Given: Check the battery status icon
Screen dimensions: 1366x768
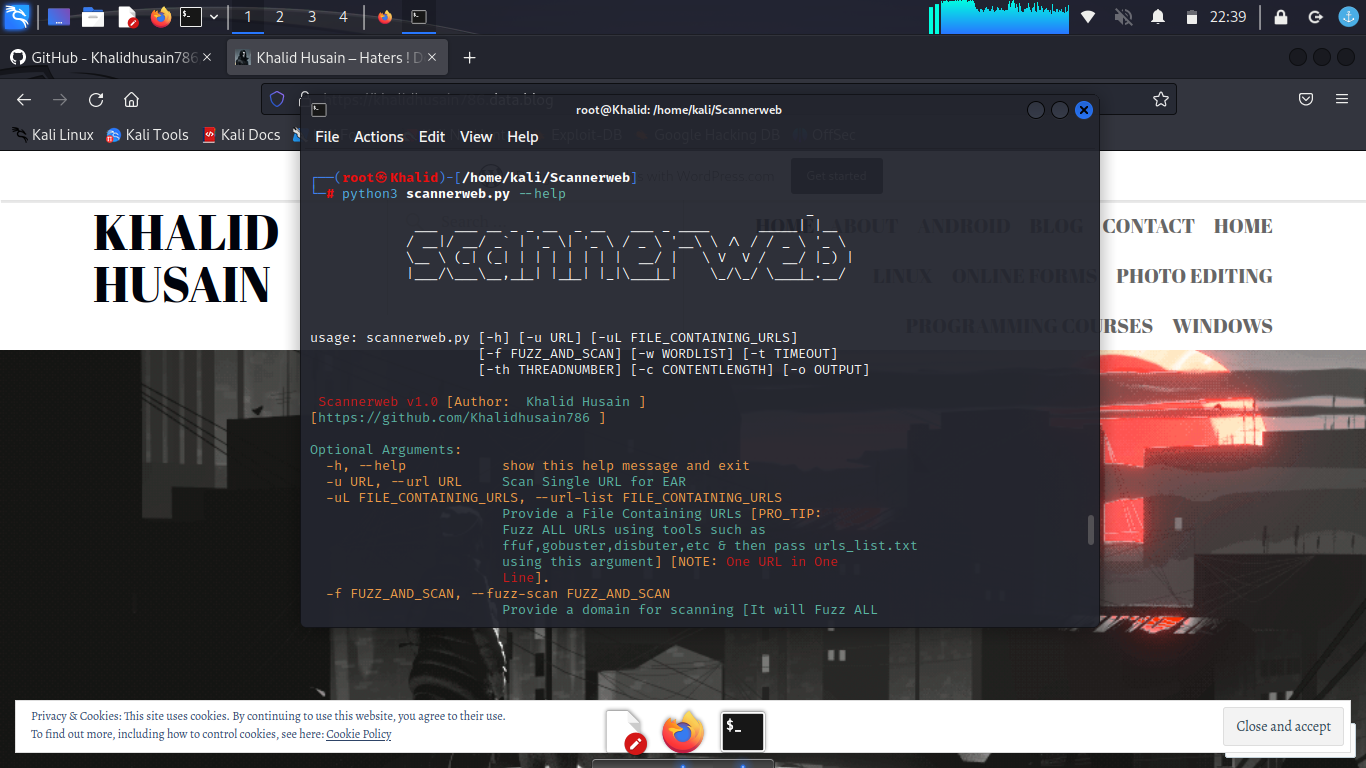Looking at the screenshot, I should click(x=1191, y=17).
